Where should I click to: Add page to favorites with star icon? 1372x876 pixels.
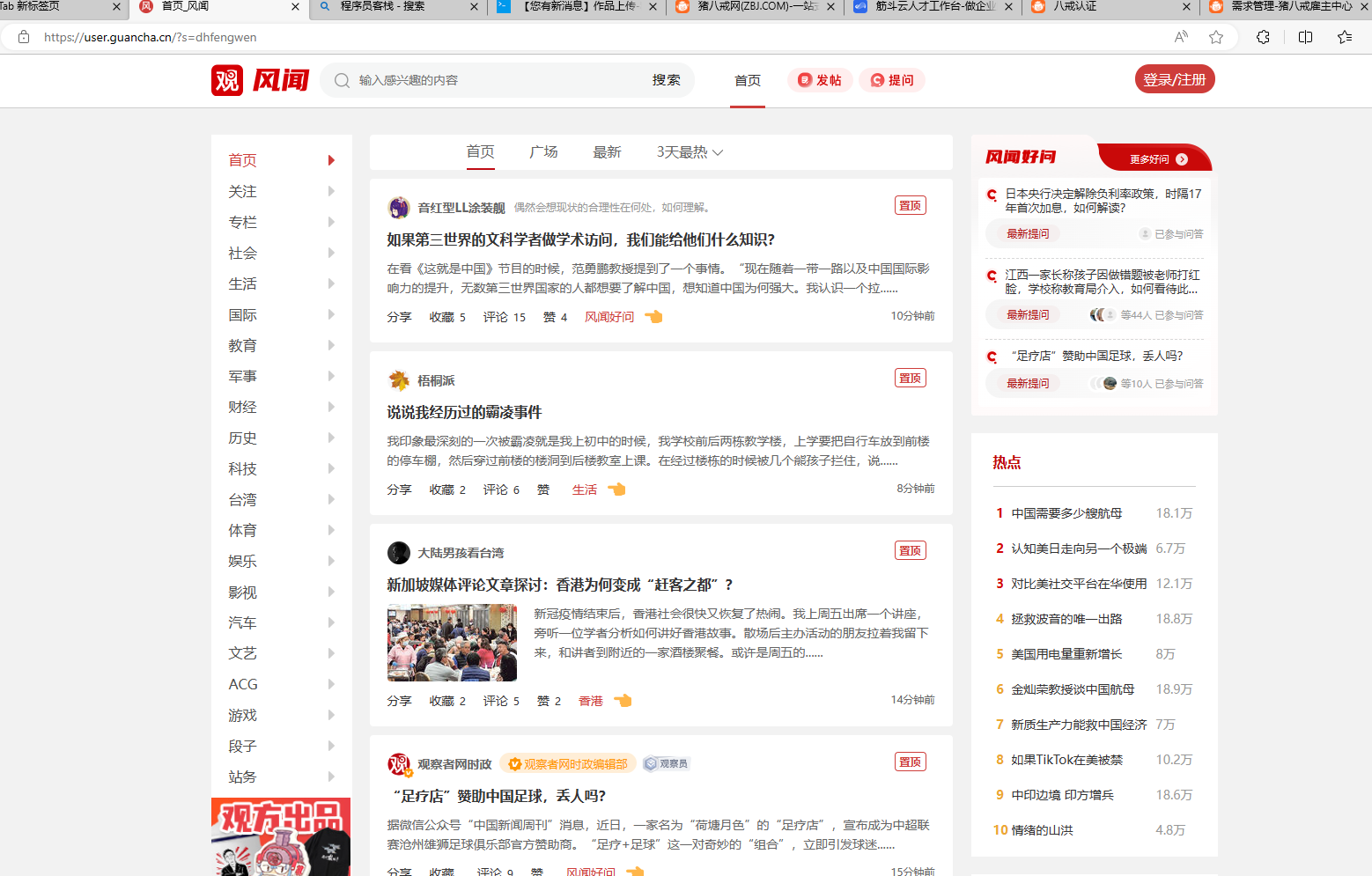pos(1216,37)
